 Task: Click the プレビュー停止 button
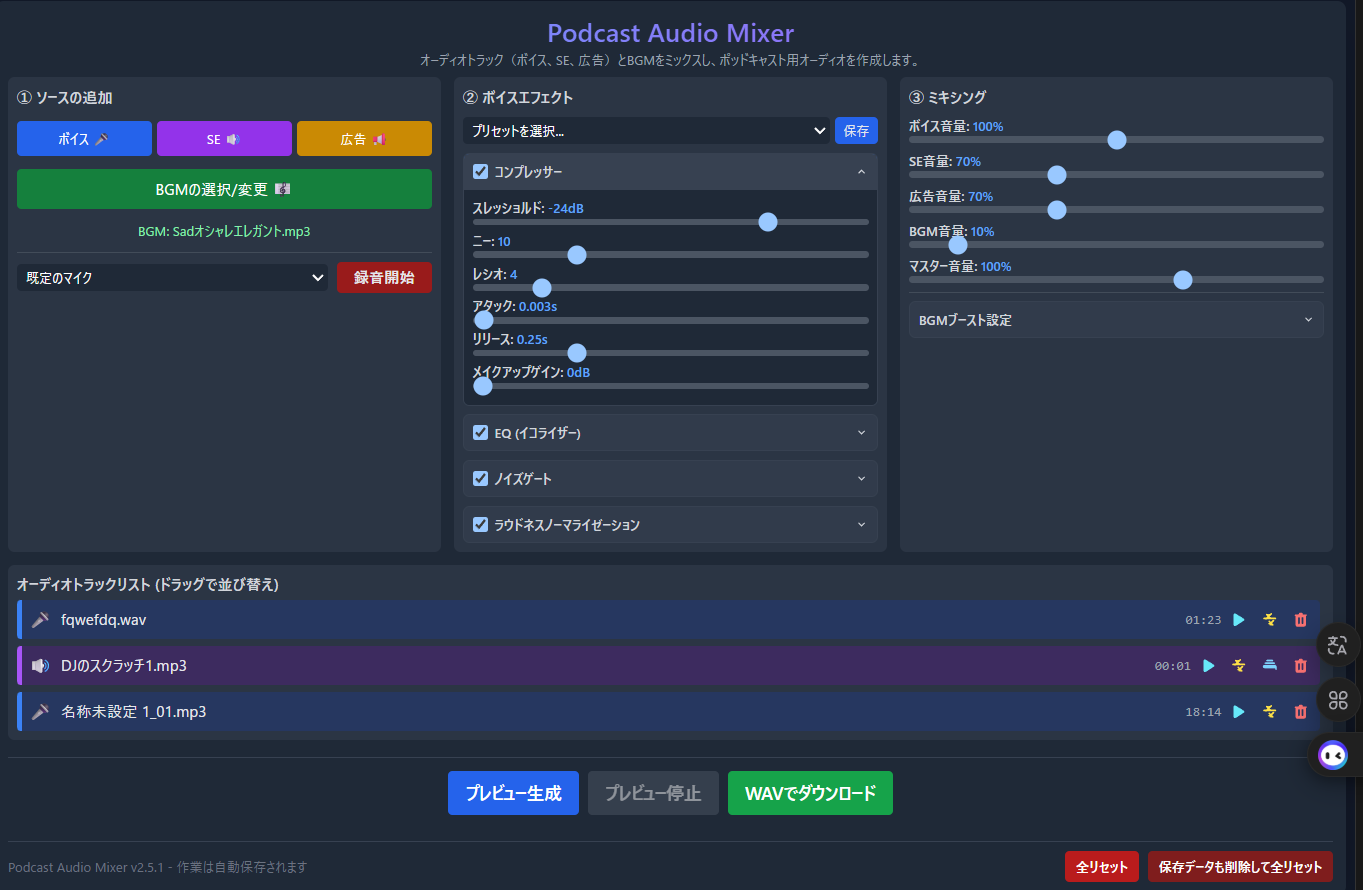click(x=653, y=793)
